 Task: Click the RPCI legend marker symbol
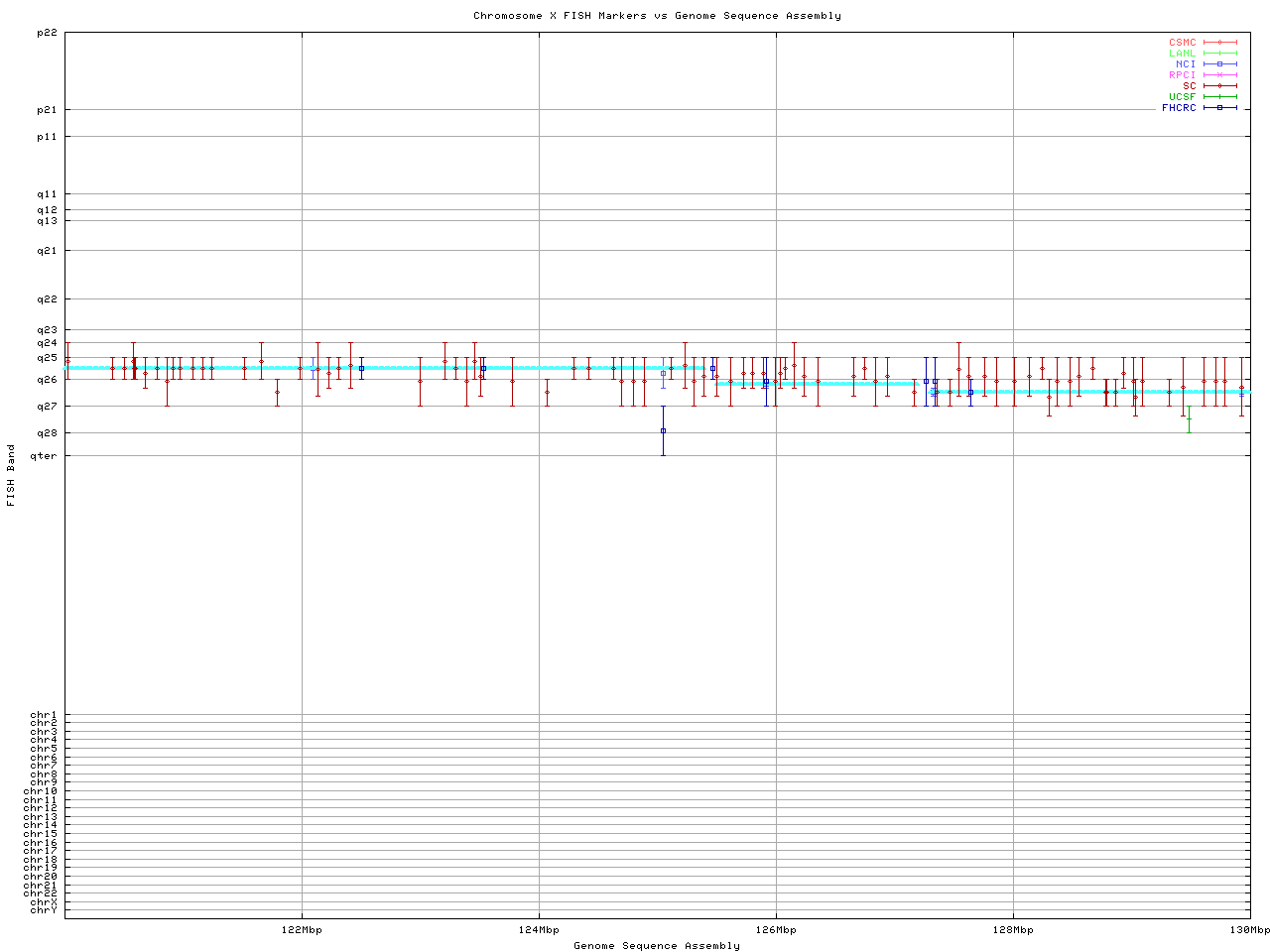(1220, 75)
